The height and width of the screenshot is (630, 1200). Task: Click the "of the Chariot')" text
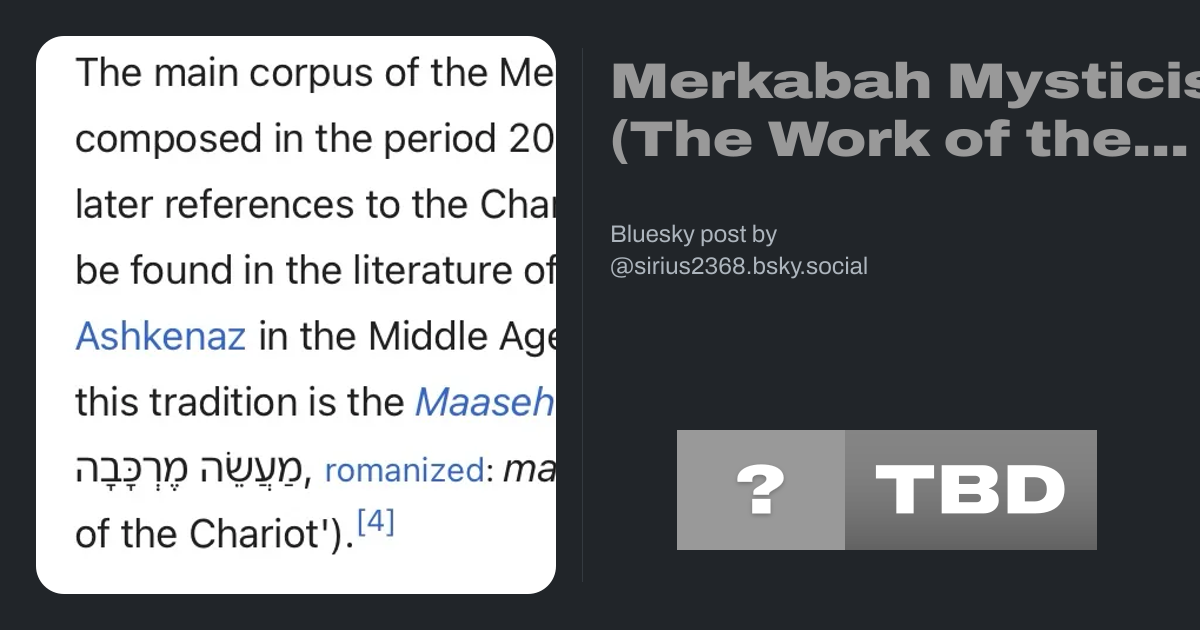214,534
